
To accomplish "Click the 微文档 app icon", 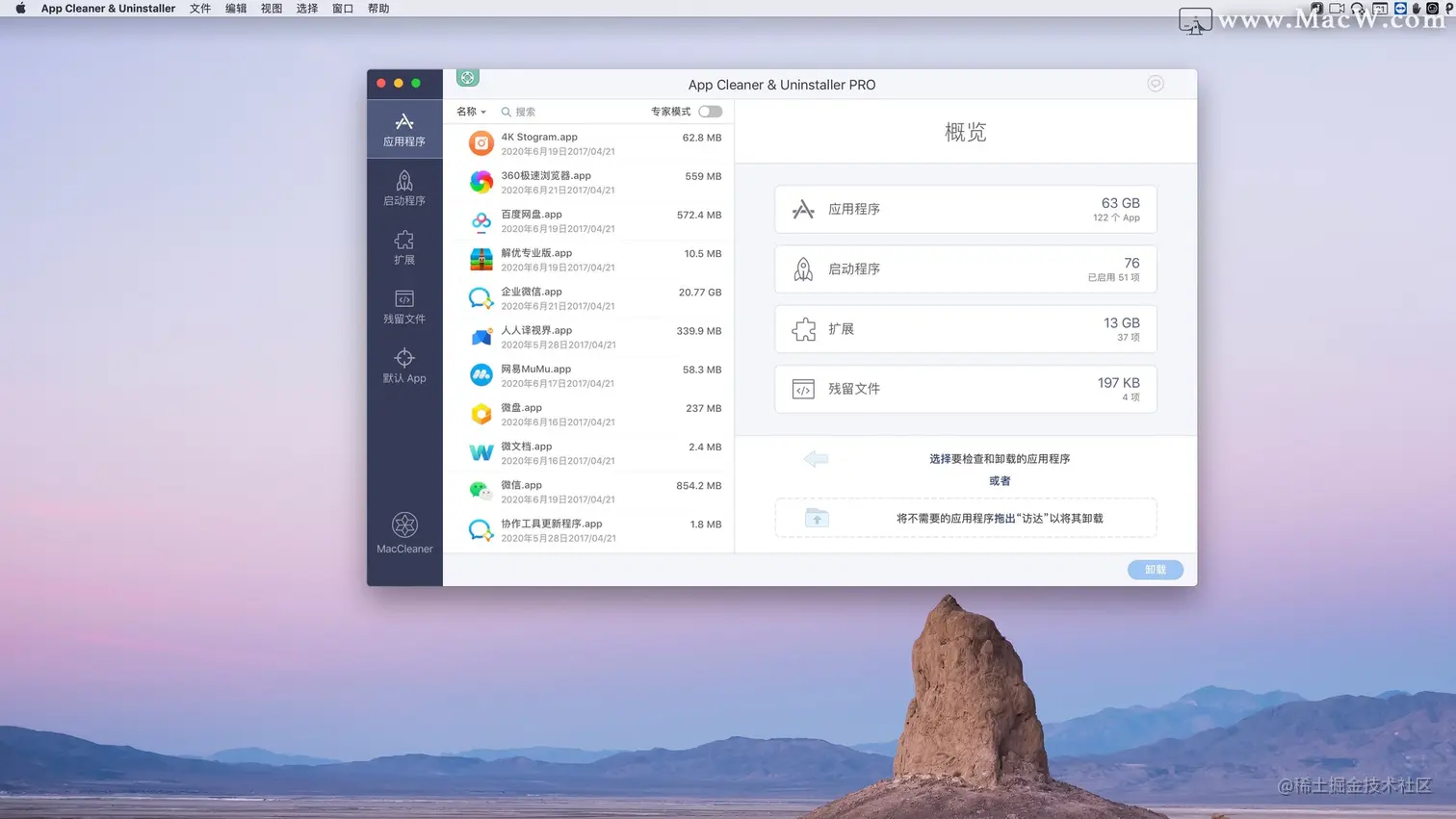I will pos(481,452).
